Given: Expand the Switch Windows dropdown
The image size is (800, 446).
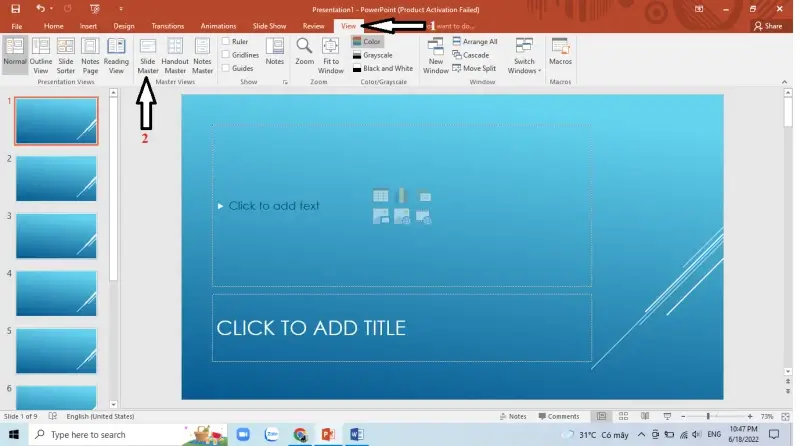Looking at the screenshot, I should point(524,57).
